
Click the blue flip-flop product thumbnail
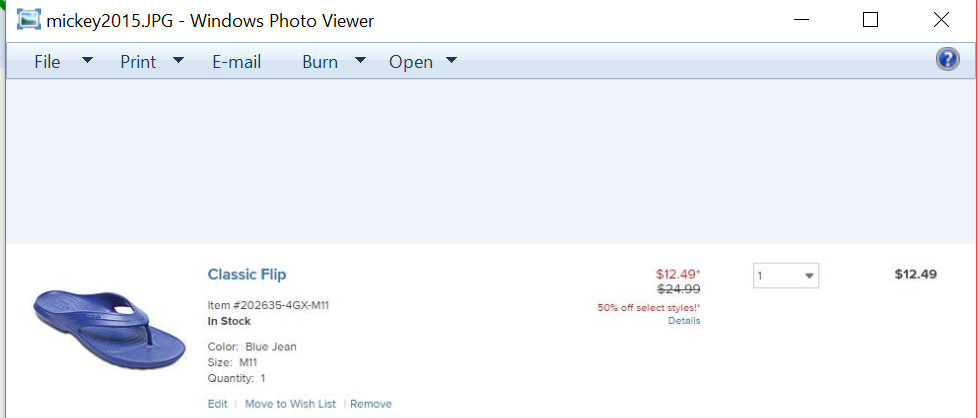(x=108, y=326)
